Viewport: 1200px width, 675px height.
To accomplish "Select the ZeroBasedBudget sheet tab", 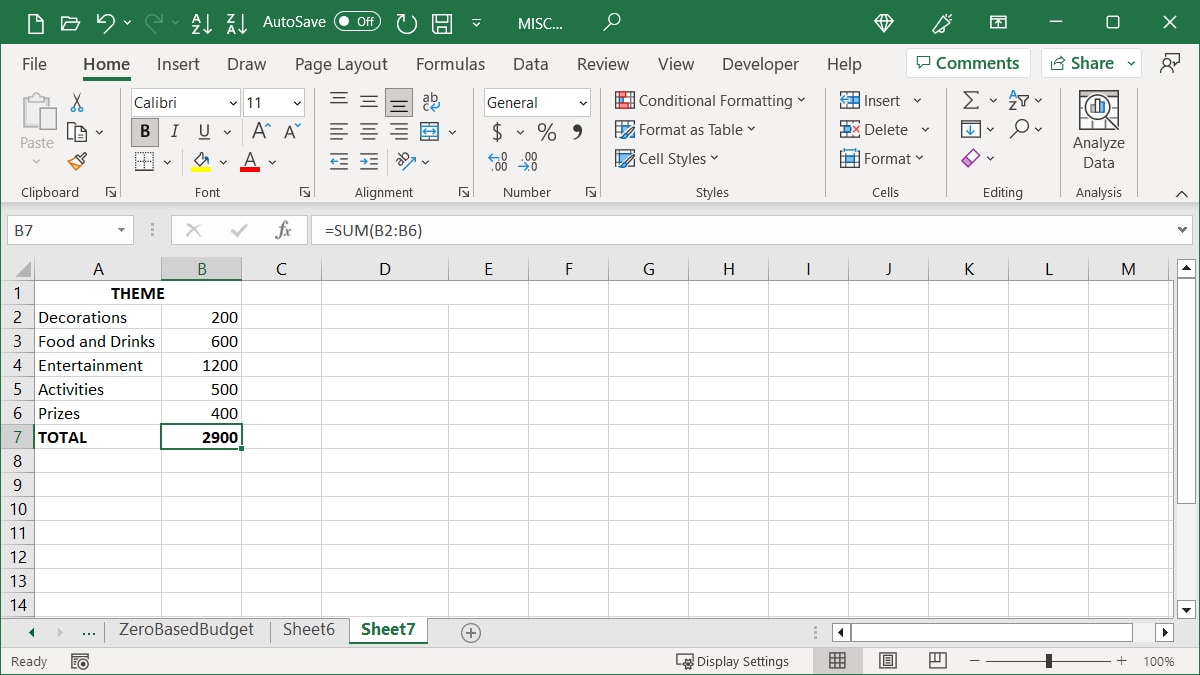I will click(185, 630).
